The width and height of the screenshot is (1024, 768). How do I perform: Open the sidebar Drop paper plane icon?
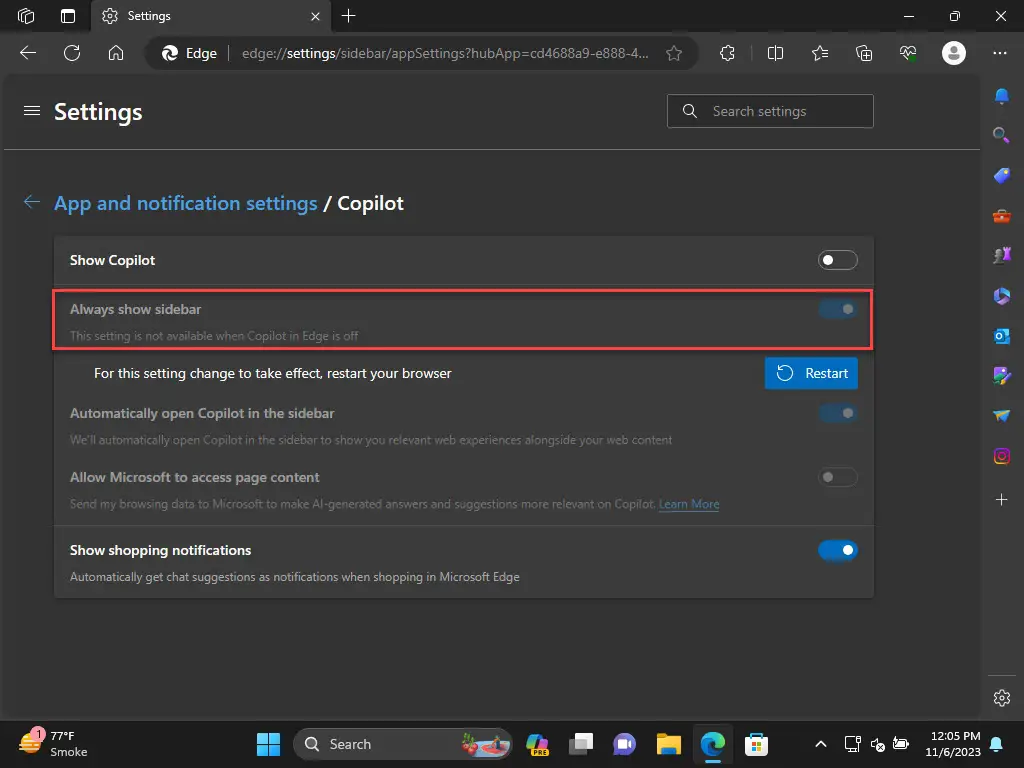1001,415
